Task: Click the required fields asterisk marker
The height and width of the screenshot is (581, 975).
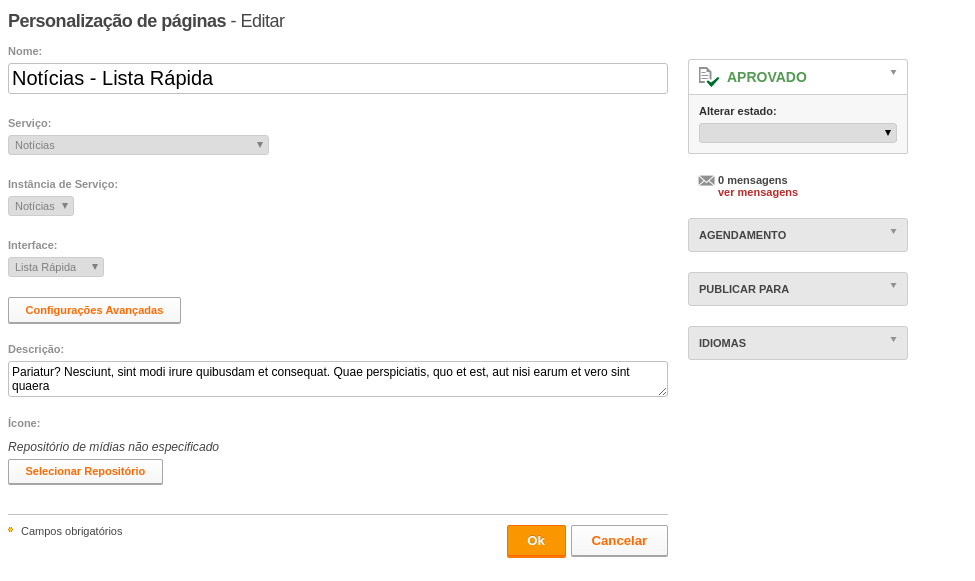Action: click(x=11, y=530)
